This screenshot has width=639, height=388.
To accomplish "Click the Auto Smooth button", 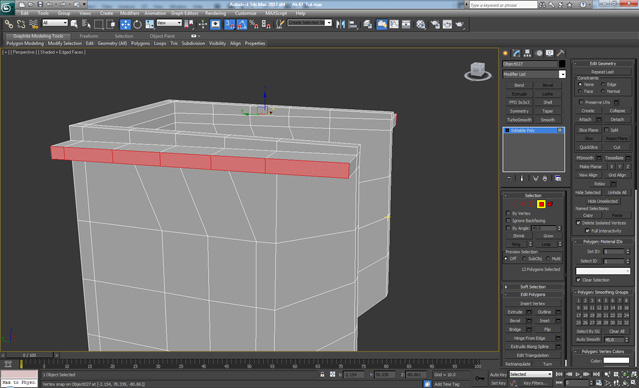I will click(588, 340).
